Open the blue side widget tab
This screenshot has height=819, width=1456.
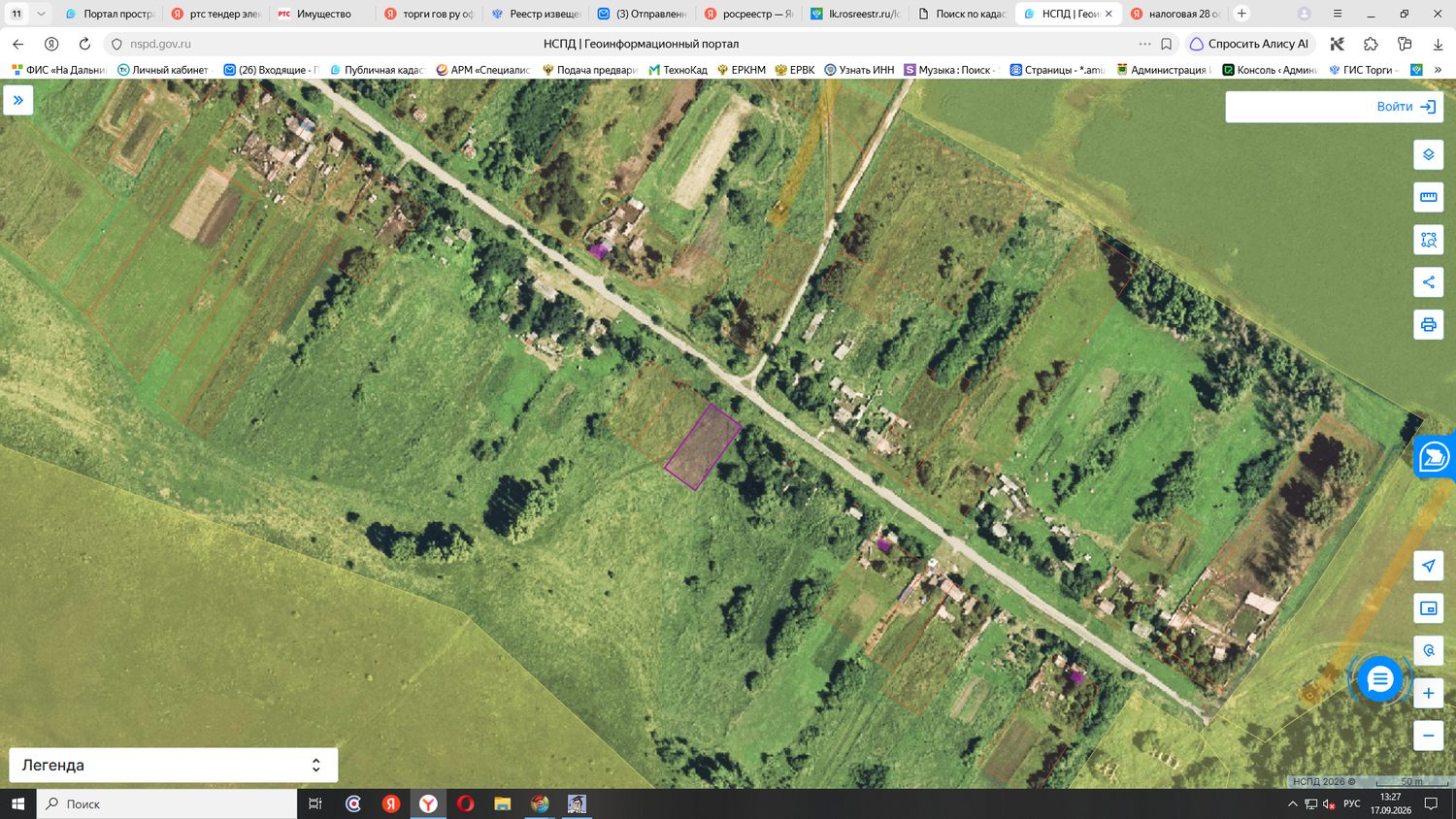pyautogui.click(x=1435, y=456)
